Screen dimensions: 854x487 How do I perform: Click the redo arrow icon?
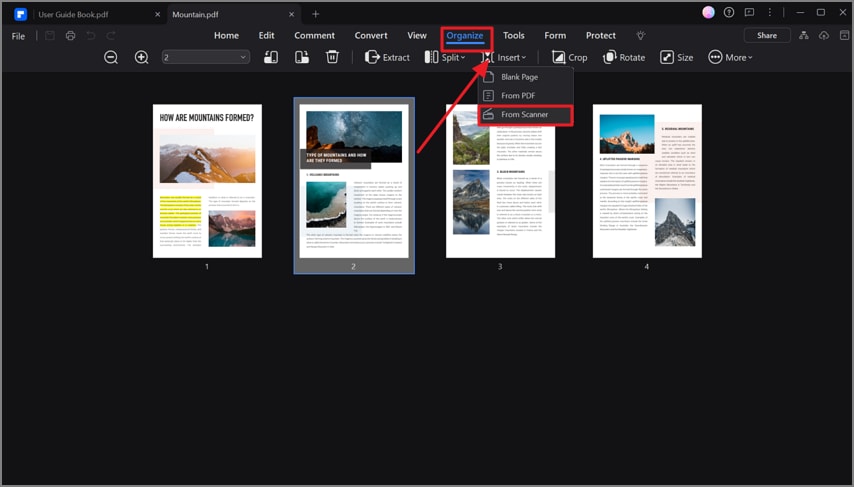coord(111,36)
